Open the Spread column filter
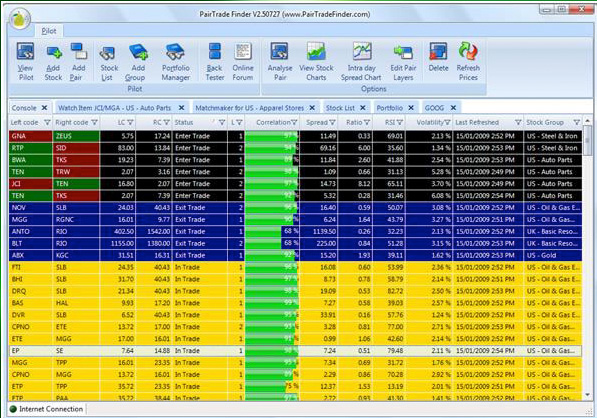This screenshot has height=418, width=597. pos(332,123)
